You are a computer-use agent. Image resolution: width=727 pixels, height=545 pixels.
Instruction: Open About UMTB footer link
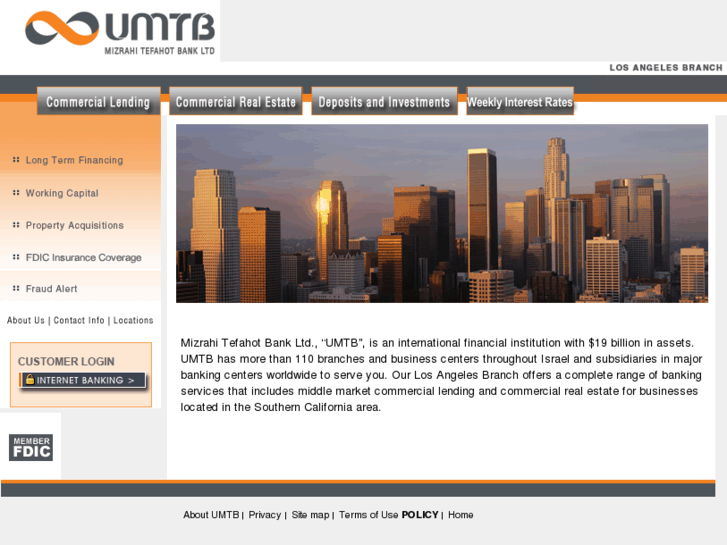click(x=211, y=515)
